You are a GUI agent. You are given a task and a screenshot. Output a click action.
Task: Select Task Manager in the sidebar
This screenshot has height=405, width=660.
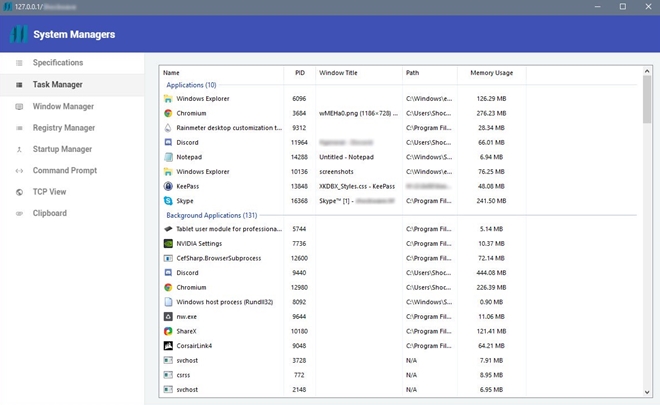[72, 85]
